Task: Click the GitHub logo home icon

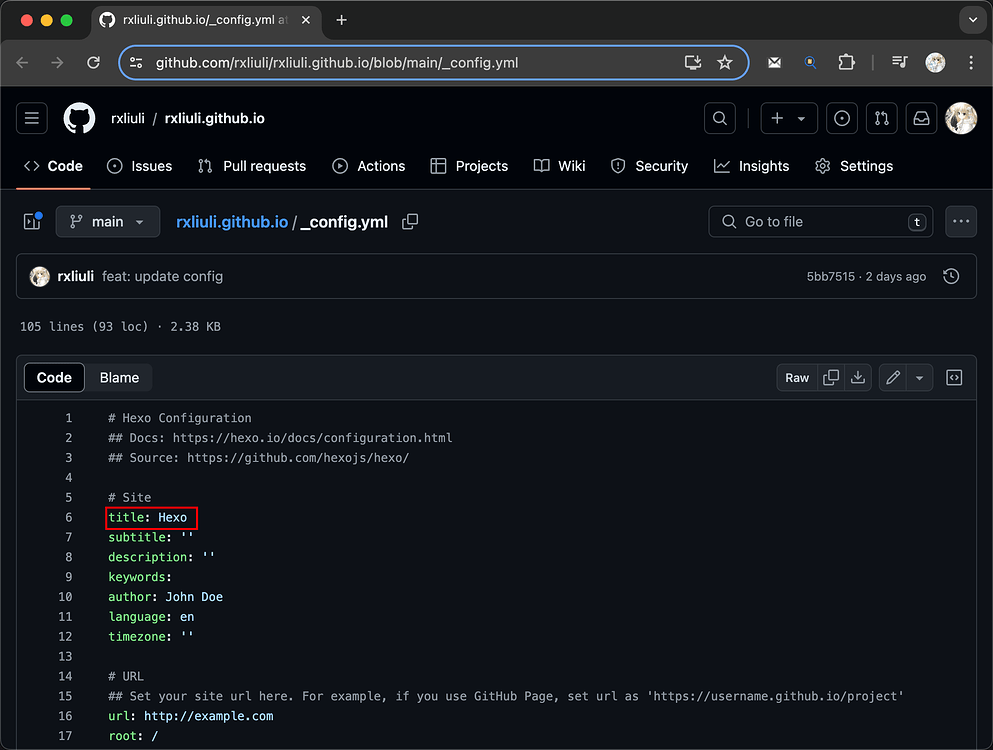Action: [x=80, y=118]
